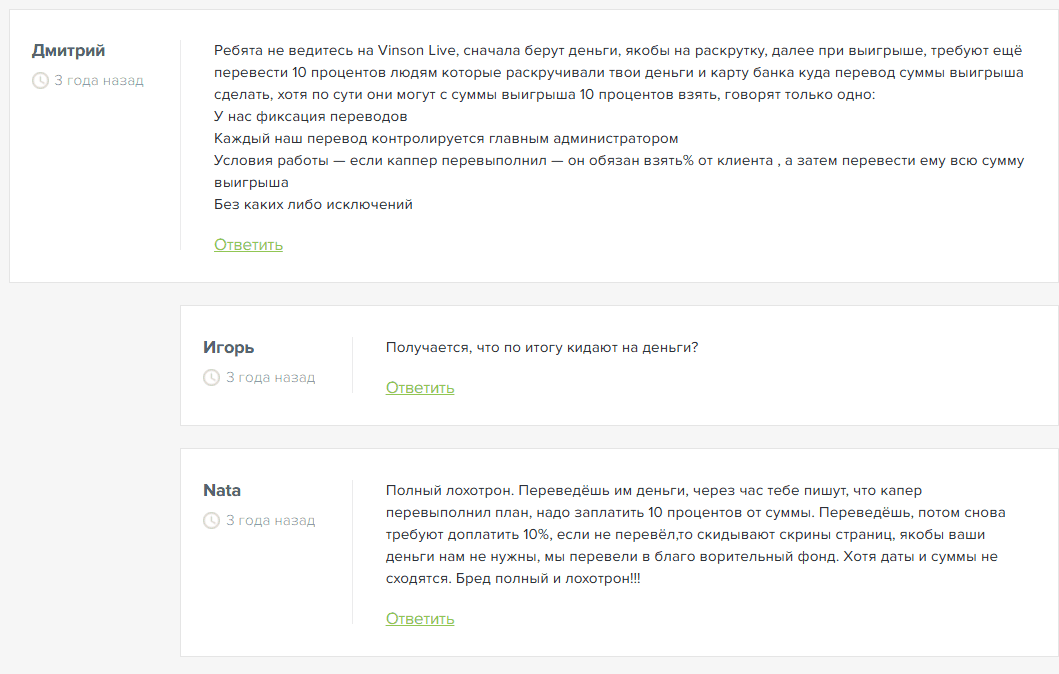Click the line 'У нас фиксация переводов'

[x=311, y=116]
